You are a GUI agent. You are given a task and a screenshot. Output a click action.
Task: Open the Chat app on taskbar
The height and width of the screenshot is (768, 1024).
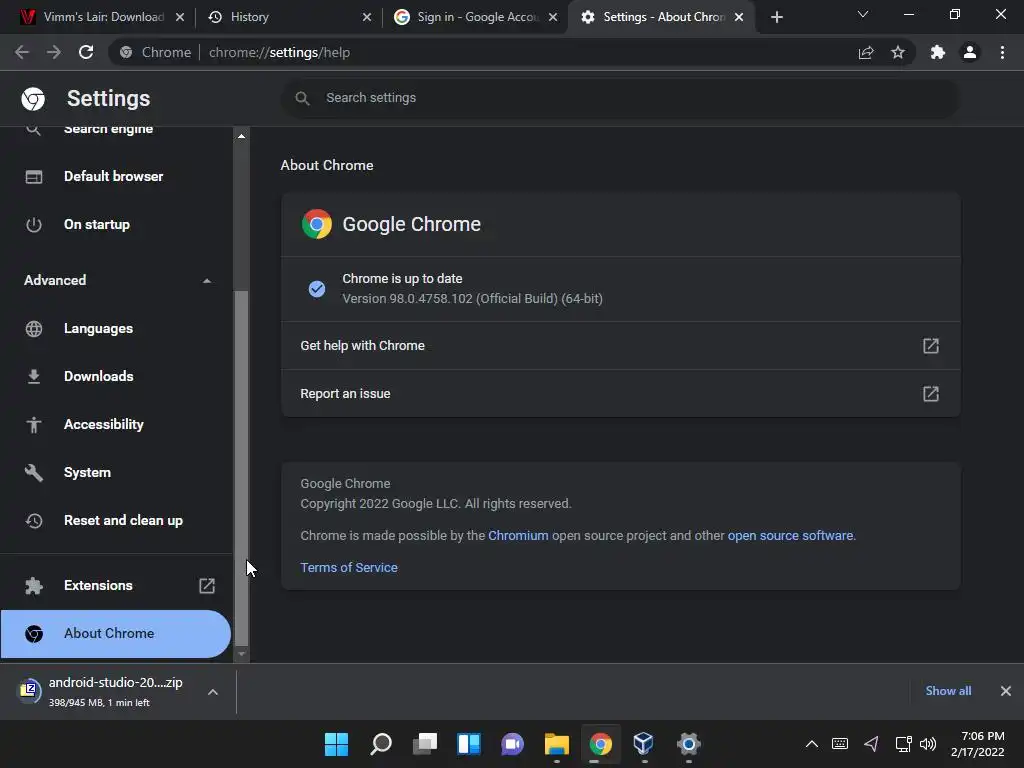click(513, 744)
